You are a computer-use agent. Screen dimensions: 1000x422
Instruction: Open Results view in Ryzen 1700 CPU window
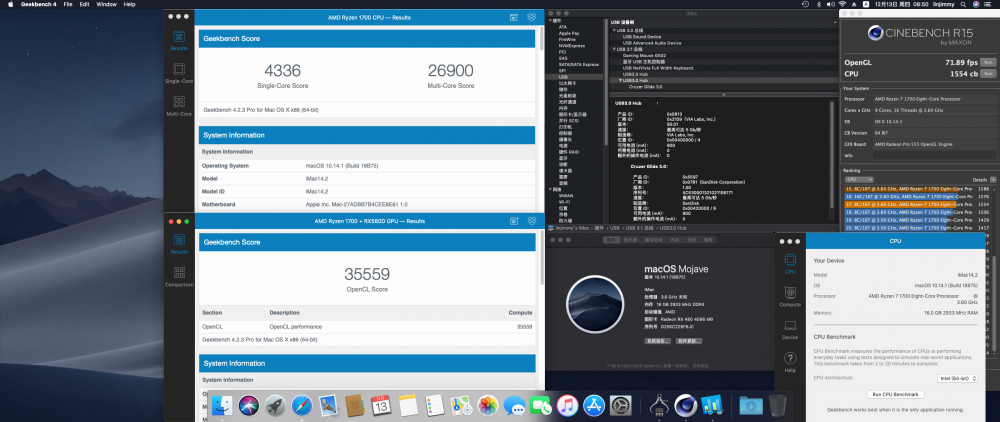pos(179,40)
